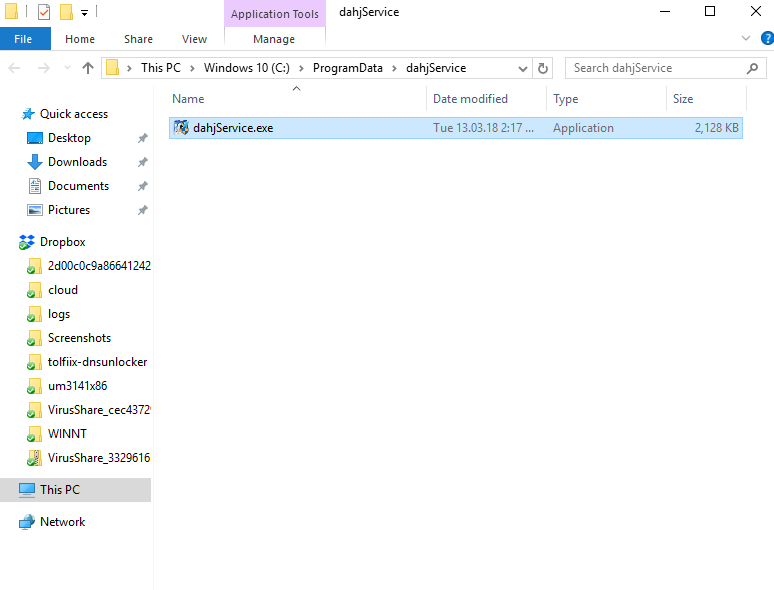The image size is (774, 590).
Task: Select This PC in the navigation pane
Action: (59, 490)
